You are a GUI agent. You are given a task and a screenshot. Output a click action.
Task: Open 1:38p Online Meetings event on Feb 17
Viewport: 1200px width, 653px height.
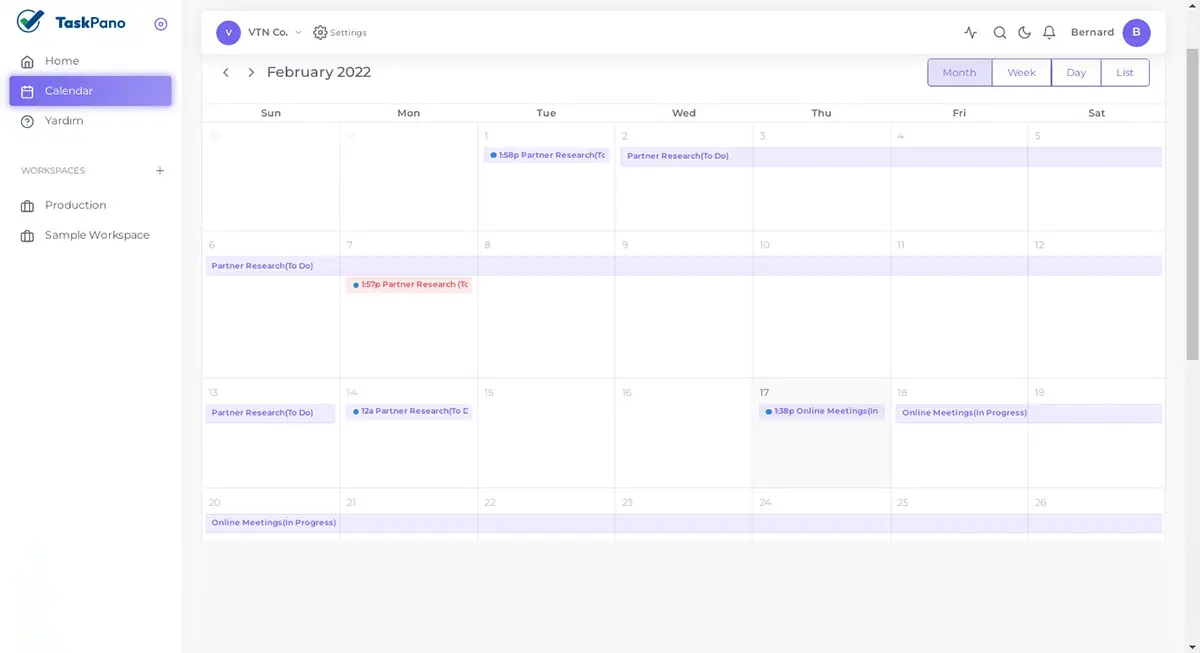pos(821,412)
